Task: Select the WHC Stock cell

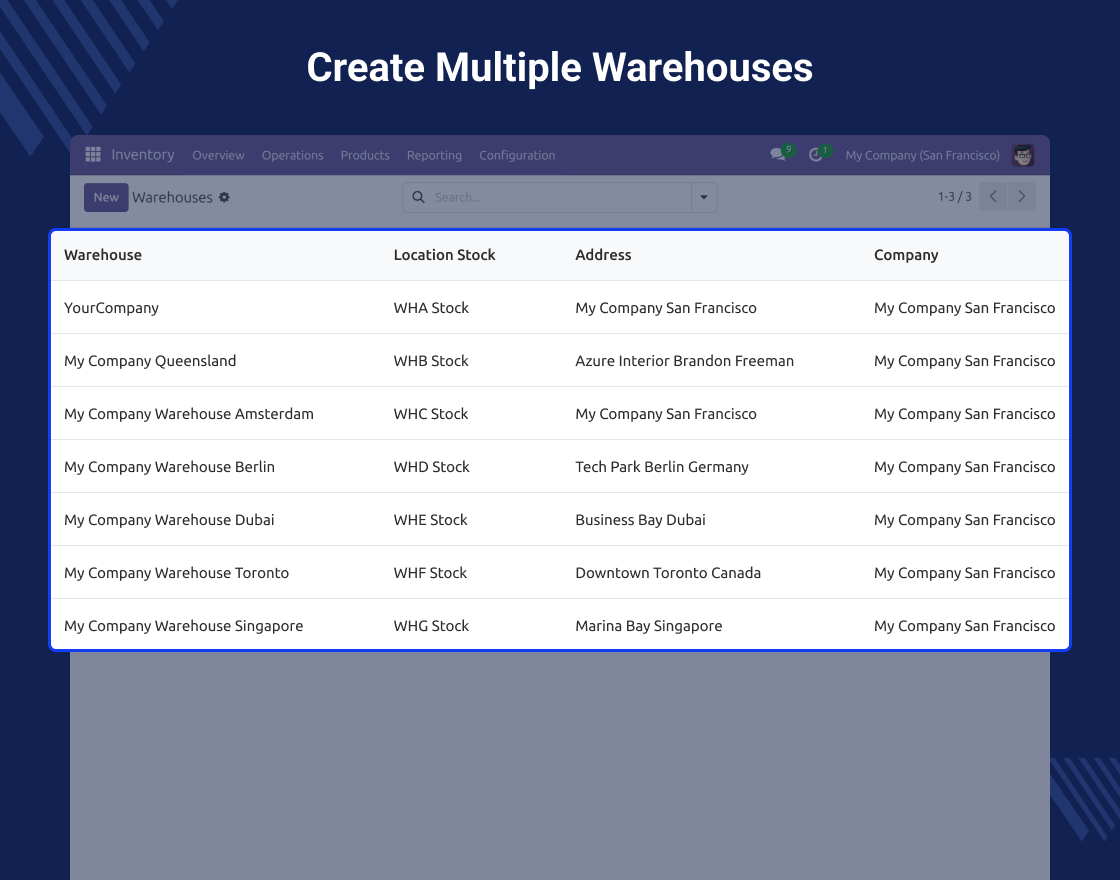Action: pyautogui.click(x=431, y=414)
